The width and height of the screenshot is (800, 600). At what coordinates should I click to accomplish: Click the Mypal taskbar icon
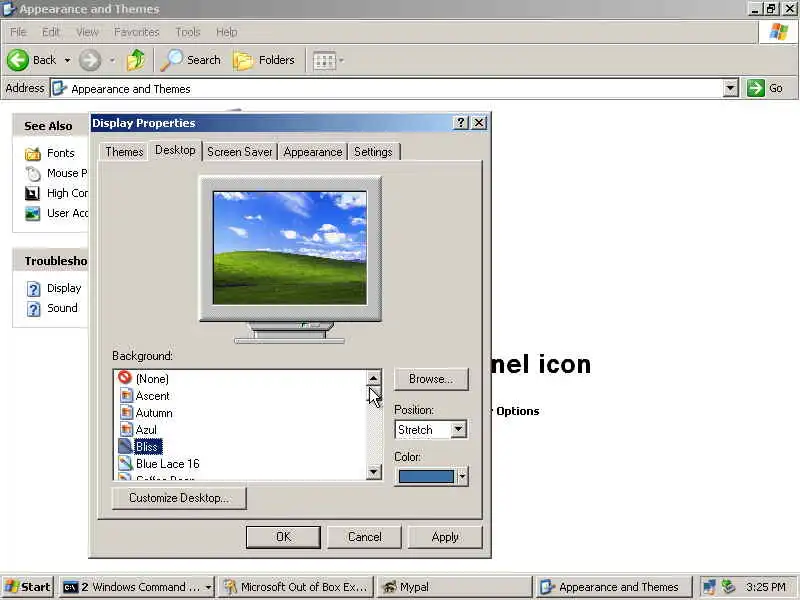(390, 587)
